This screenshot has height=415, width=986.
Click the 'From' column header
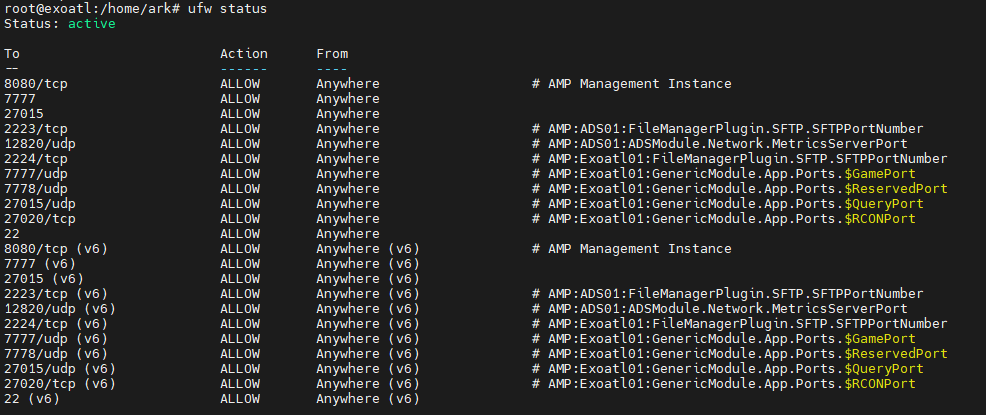332,53
